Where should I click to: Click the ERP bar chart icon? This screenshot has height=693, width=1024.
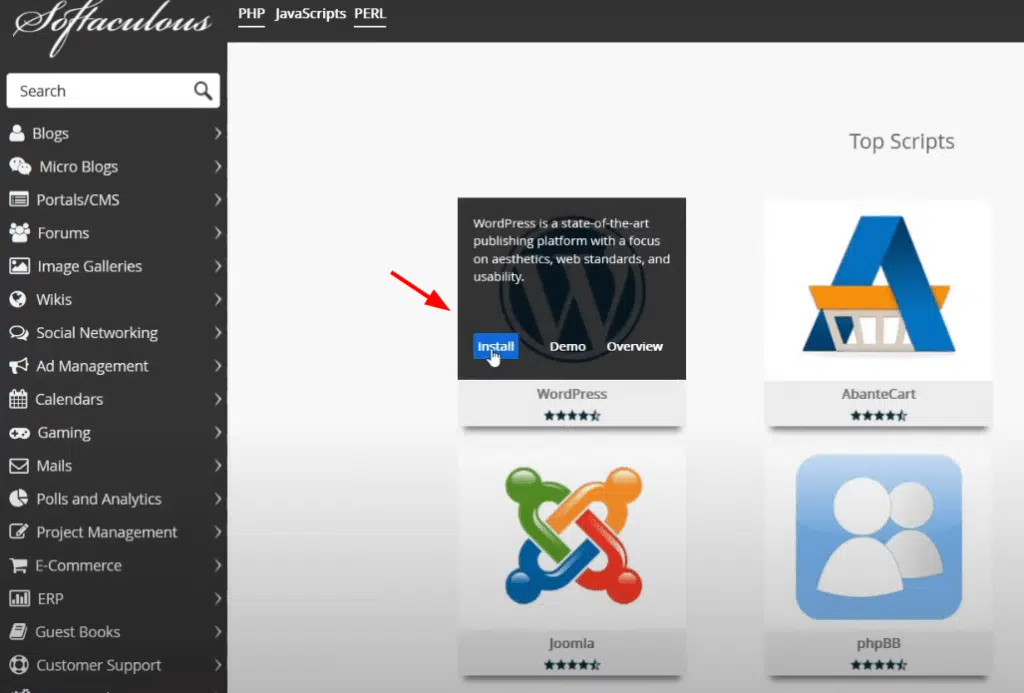click(19, 598)
